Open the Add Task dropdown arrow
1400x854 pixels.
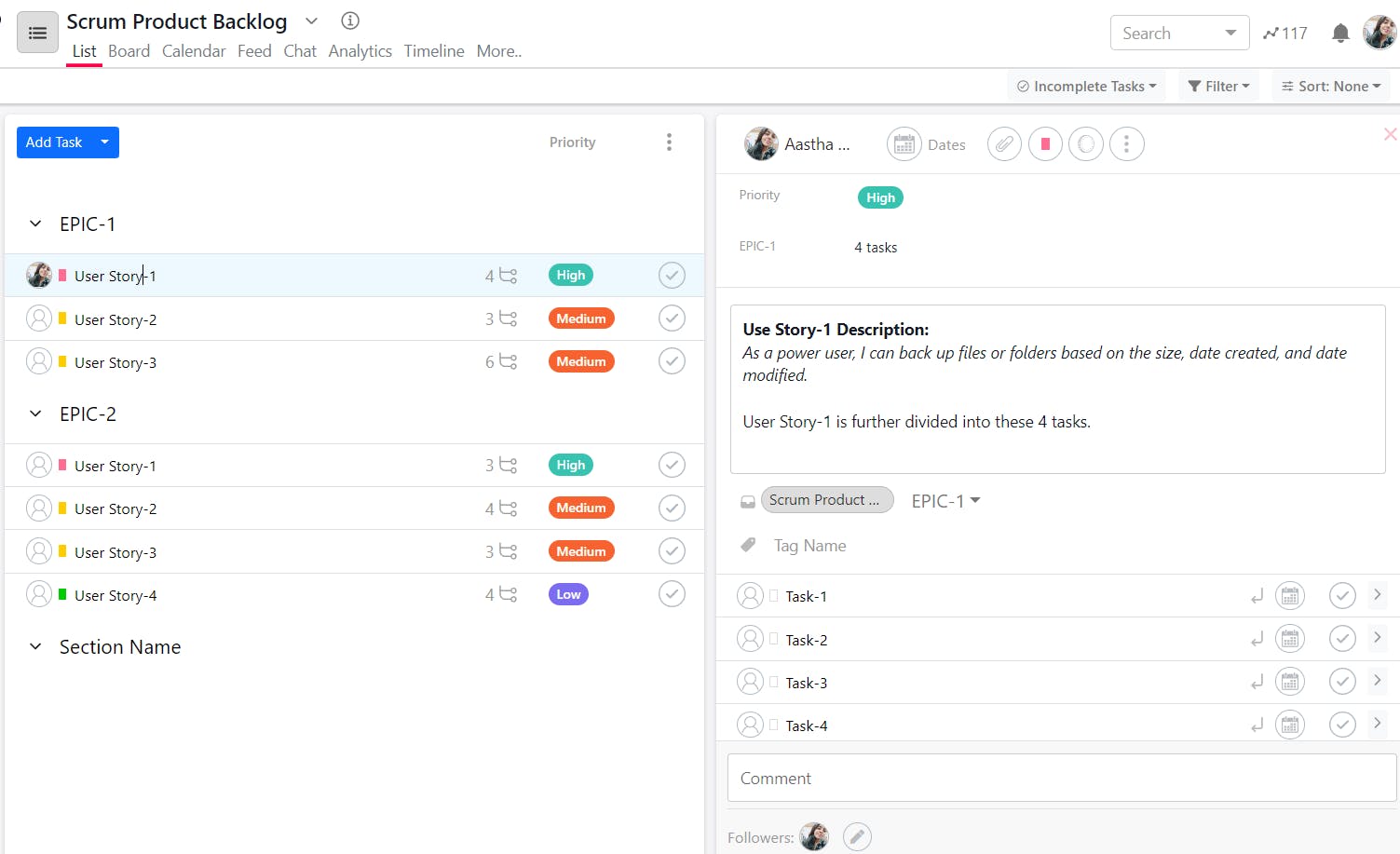click(x=105, y=142)
